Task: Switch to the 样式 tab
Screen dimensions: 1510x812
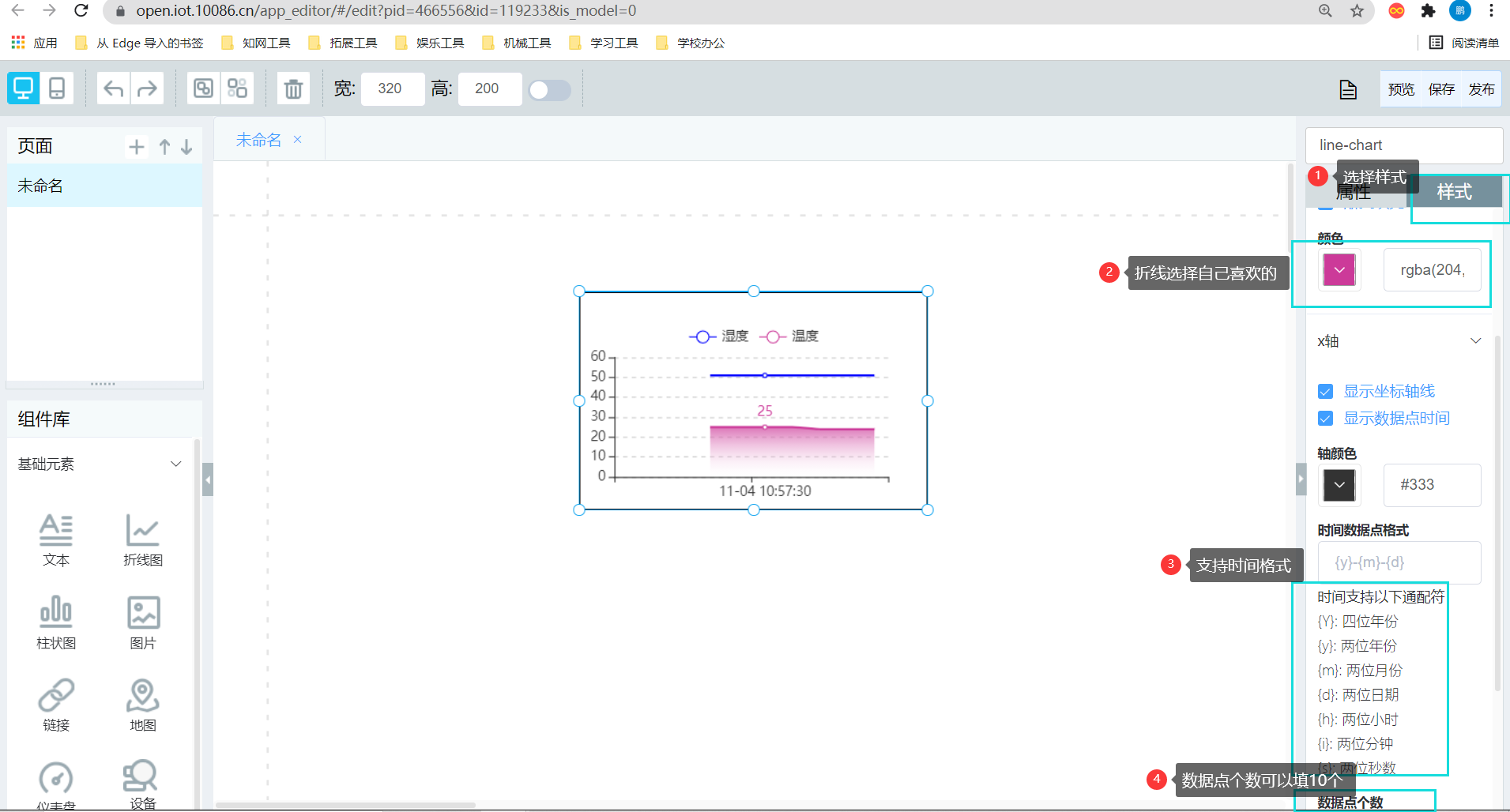Action: 1454,192
